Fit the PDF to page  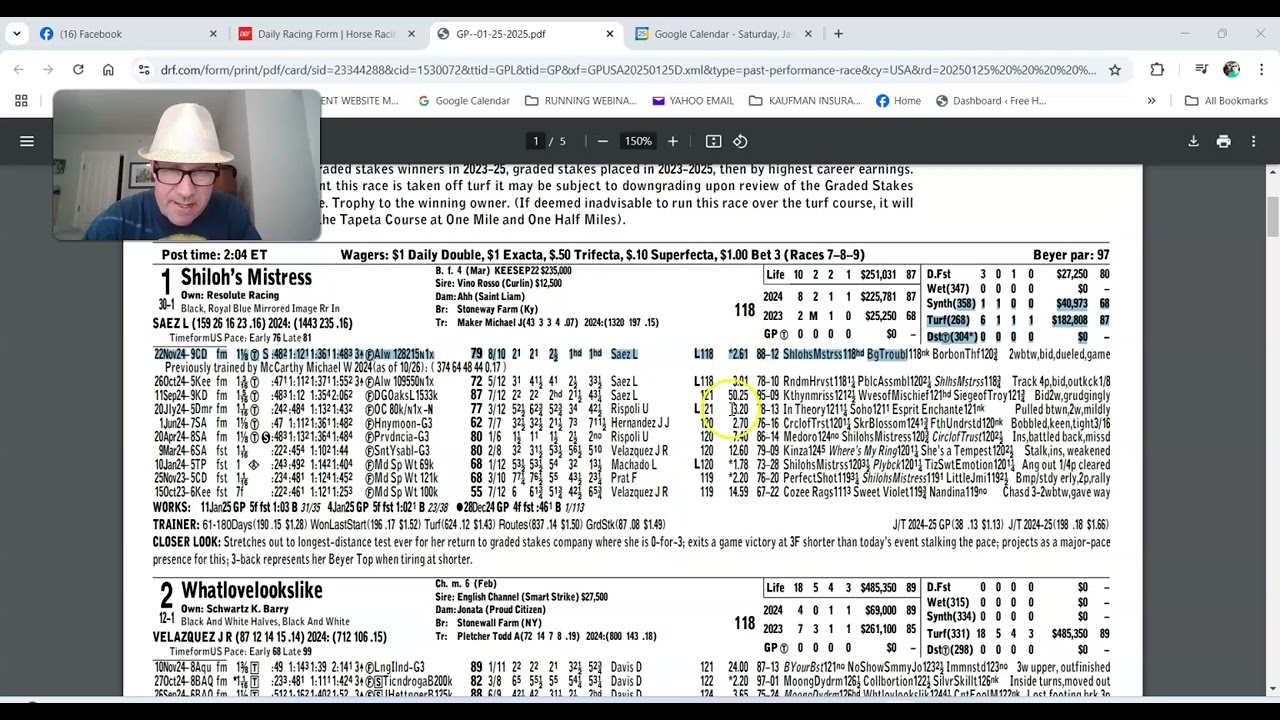[x=713, y=141]
